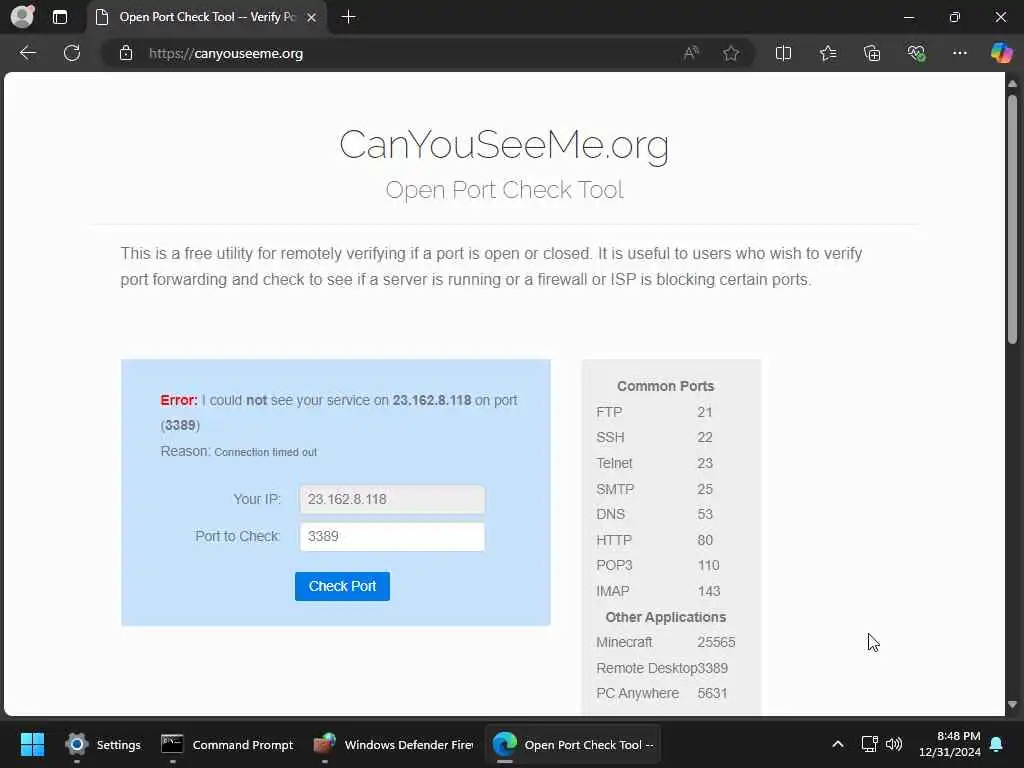Open the volume tray icon

(894, 744)
